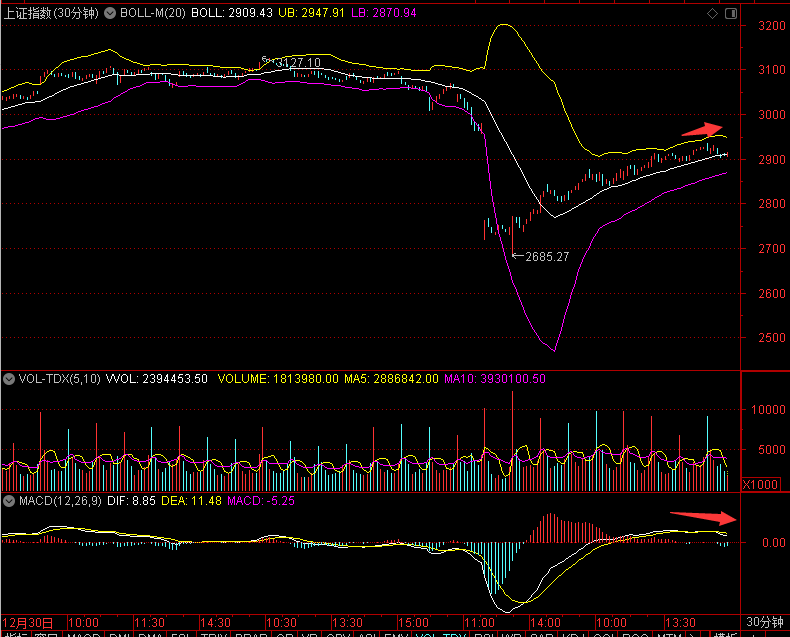Screen dimensions: 790x637
Task: Select the SAR indicator tab
Action: 542,634
